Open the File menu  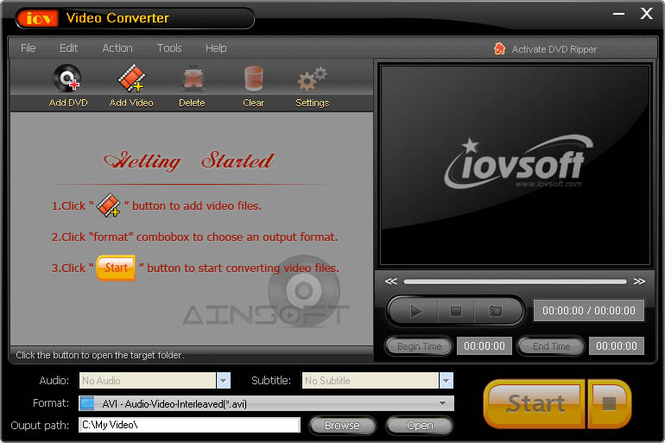coord(28,48)
